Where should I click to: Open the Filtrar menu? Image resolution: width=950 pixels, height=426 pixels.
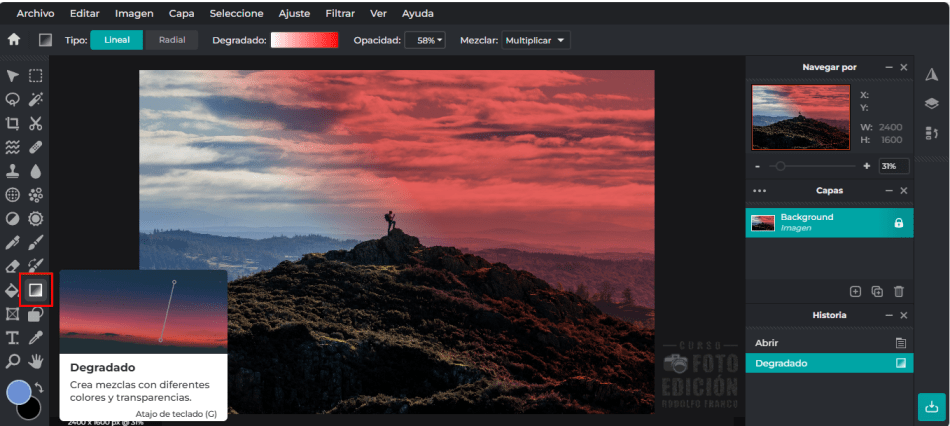coord(341,14)
